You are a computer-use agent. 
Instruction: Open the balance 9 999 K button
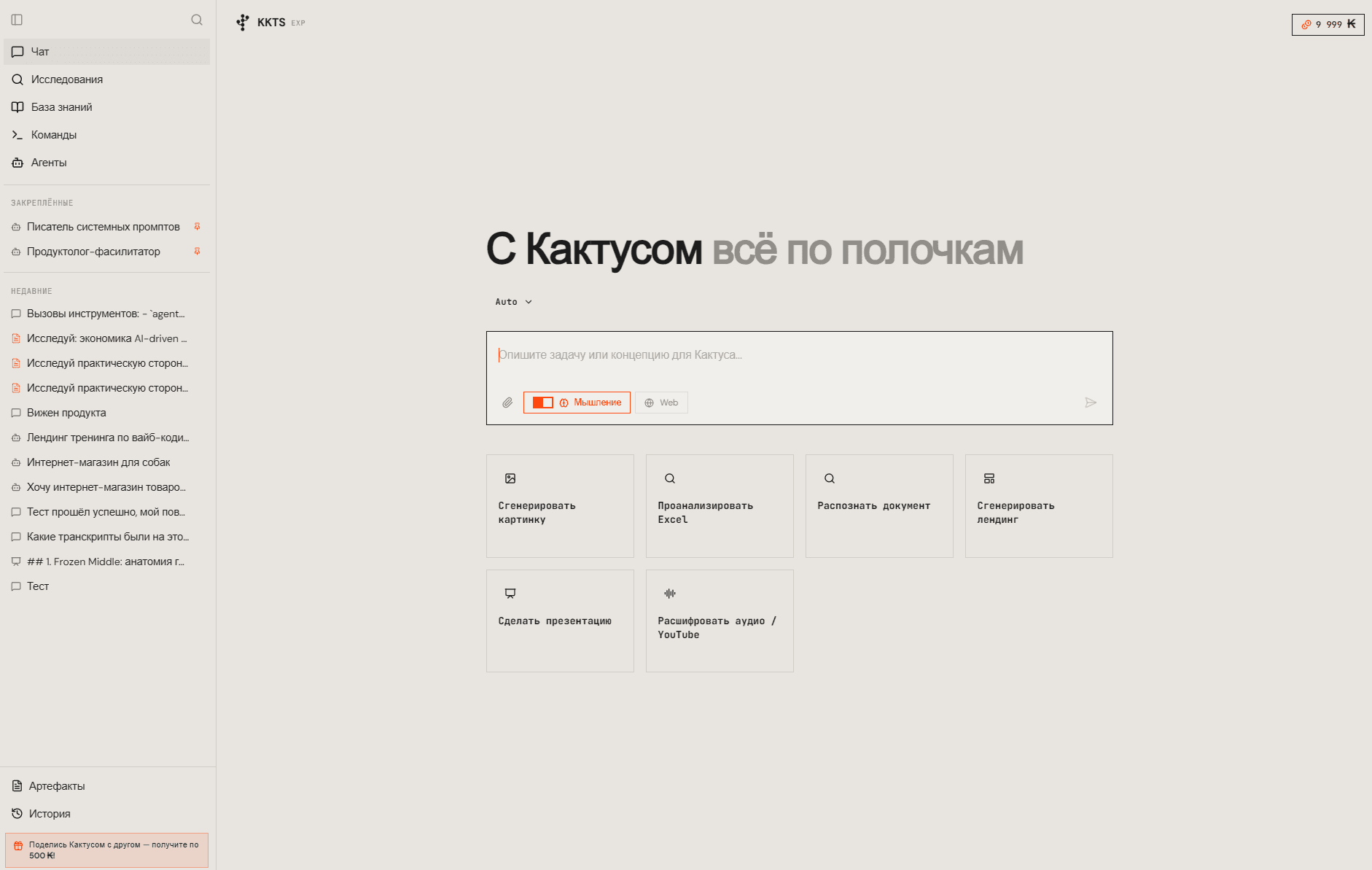(1327, 23)
